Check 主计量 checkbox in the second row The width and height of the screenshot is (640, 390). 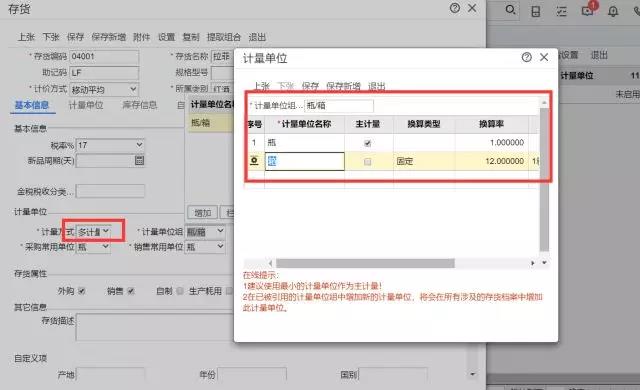[x=367, y=162]
